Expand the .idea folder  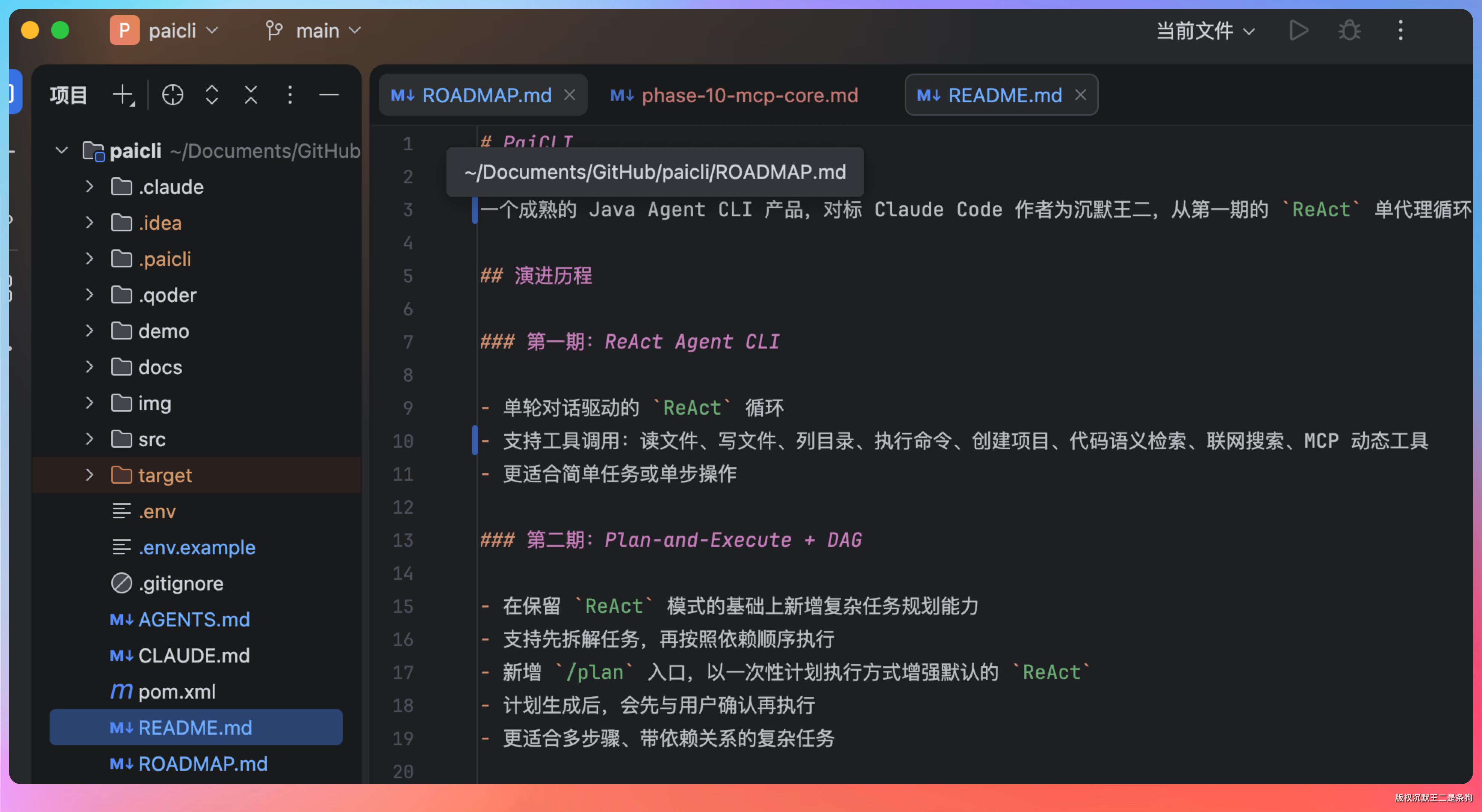(x=89, y=223)
